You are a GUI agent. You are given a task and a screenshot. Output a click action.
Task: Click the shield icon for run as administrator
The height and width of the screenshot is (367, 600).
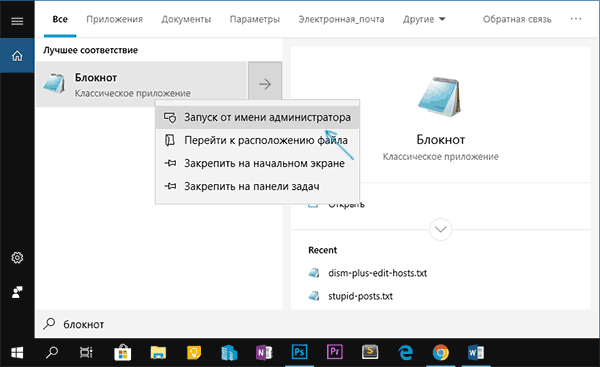[170, 117]
